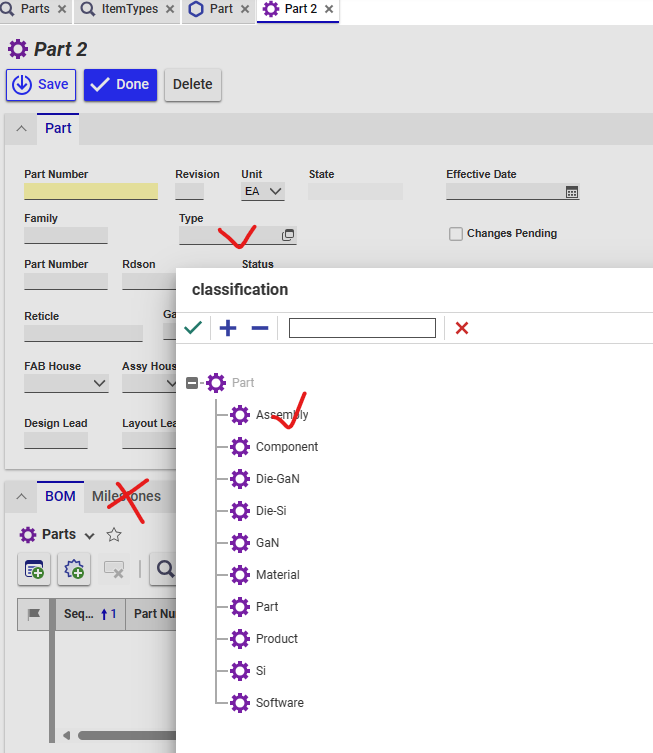Collapse the root Part tree node
653x753 pixels.
(x=192, y=383)
